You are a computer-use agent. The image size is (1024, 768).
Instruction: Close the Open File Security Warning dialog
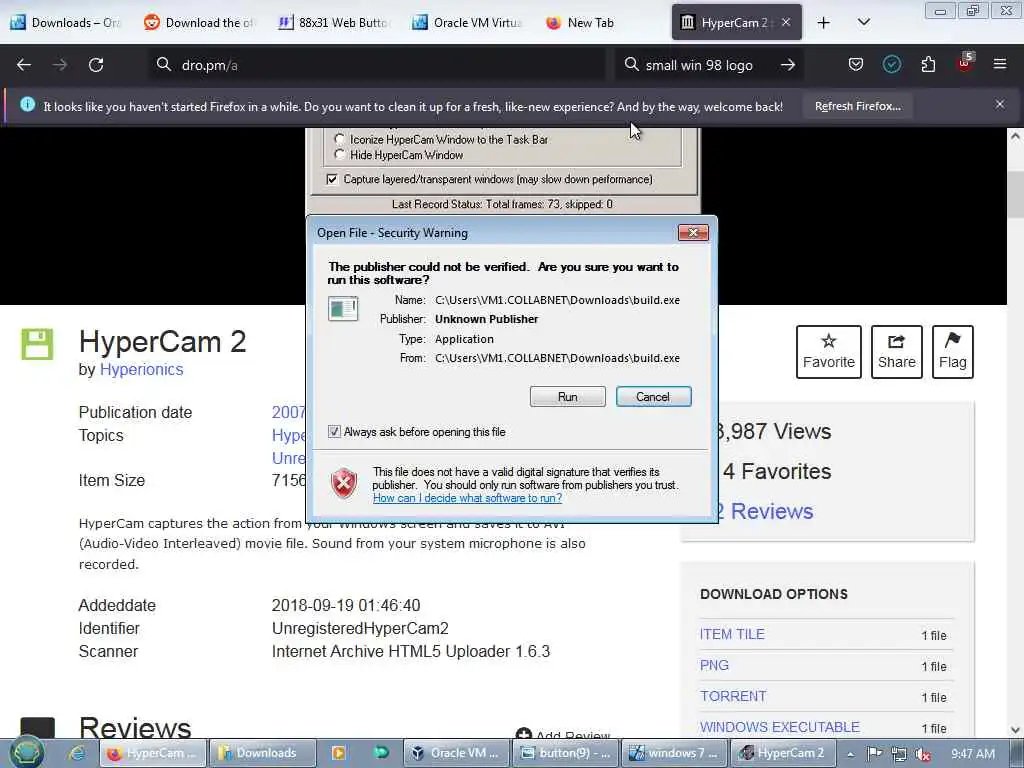[693, 232]
